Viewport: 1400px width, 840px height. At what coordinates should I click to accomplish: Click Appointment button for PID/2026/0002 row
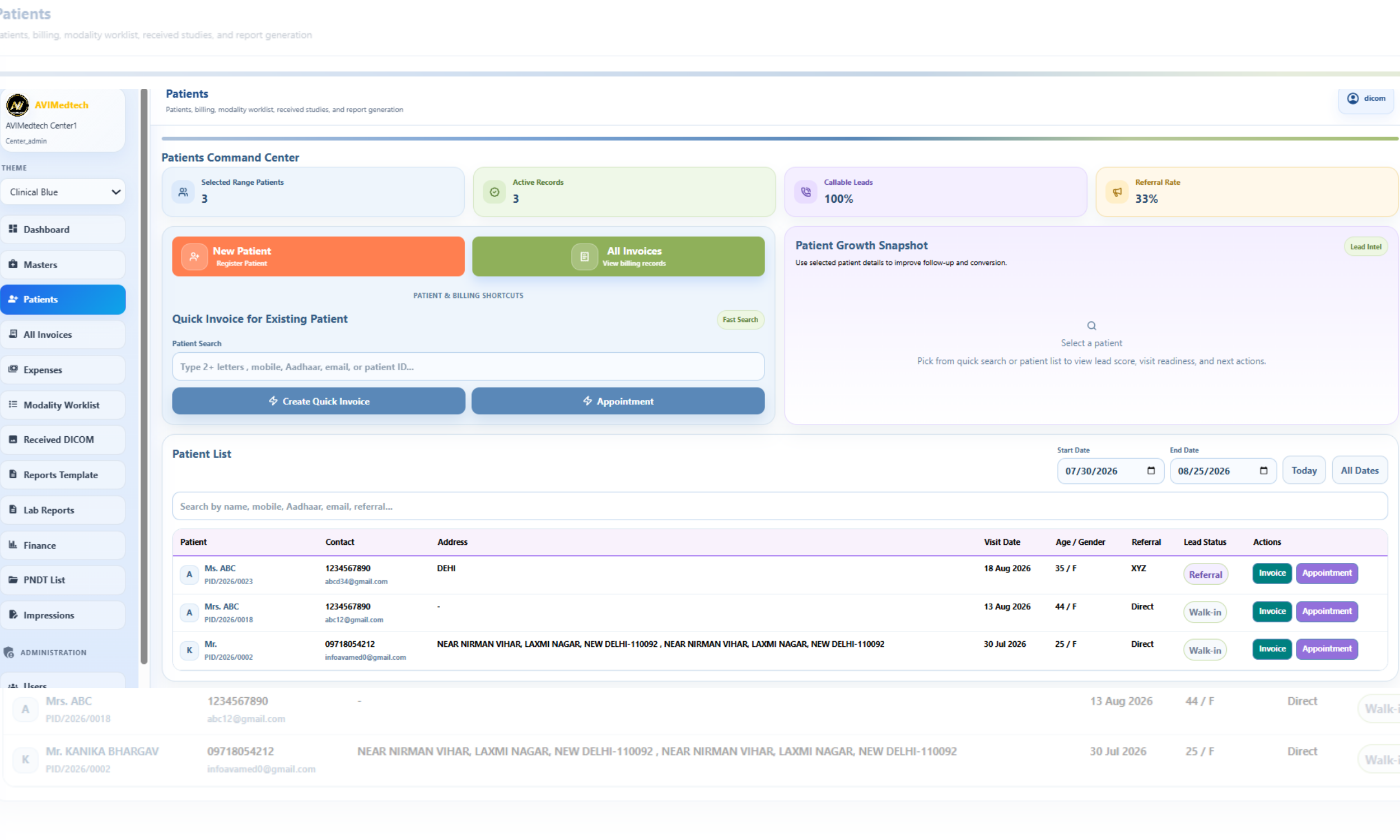pos(1327,648)
